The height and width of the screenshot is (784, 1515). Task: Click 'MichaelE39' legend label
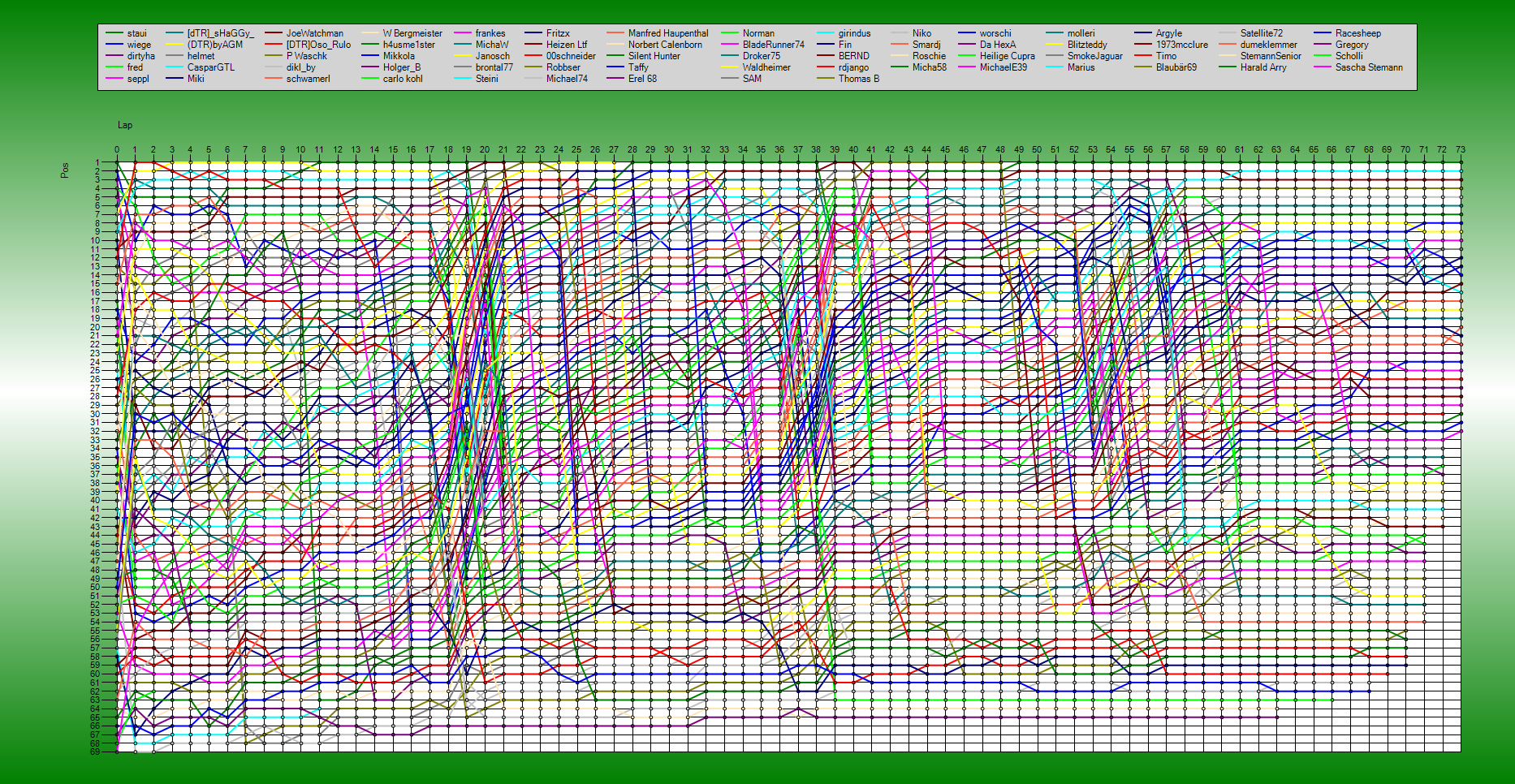point(1004,67)
